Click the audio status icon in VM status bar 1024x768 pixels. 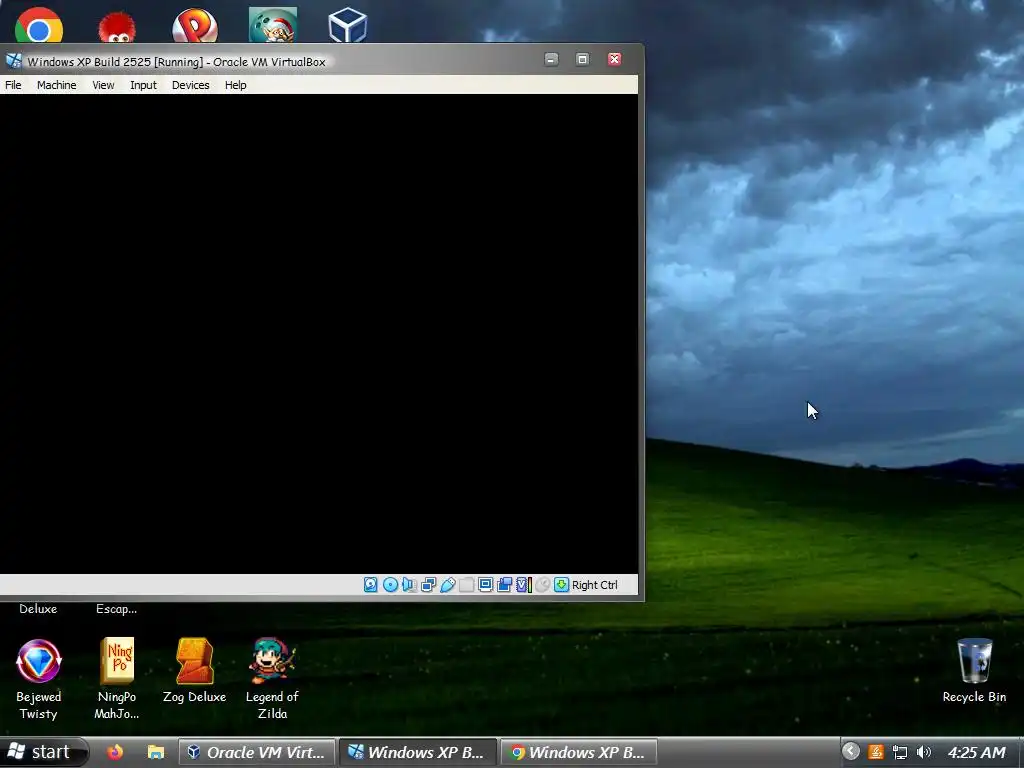click(409, 584)
